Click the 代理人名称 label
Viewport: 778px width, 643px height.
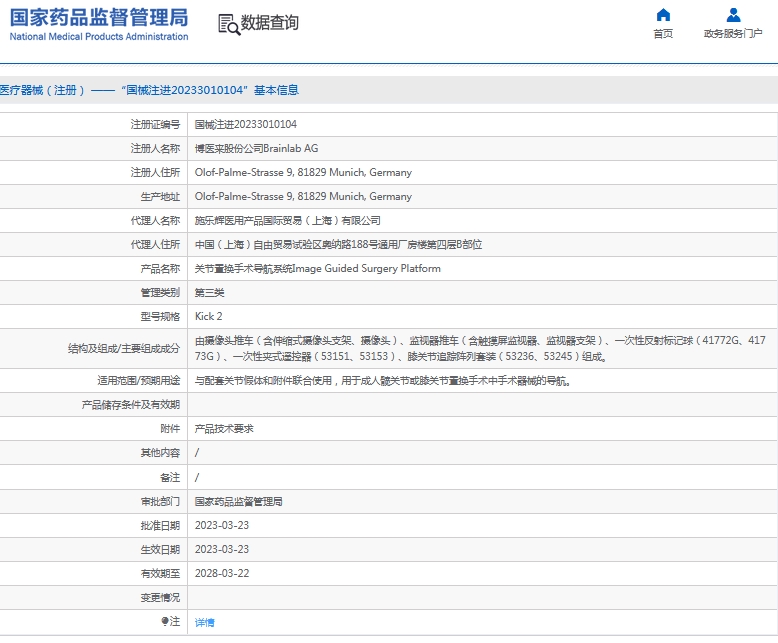155,221
